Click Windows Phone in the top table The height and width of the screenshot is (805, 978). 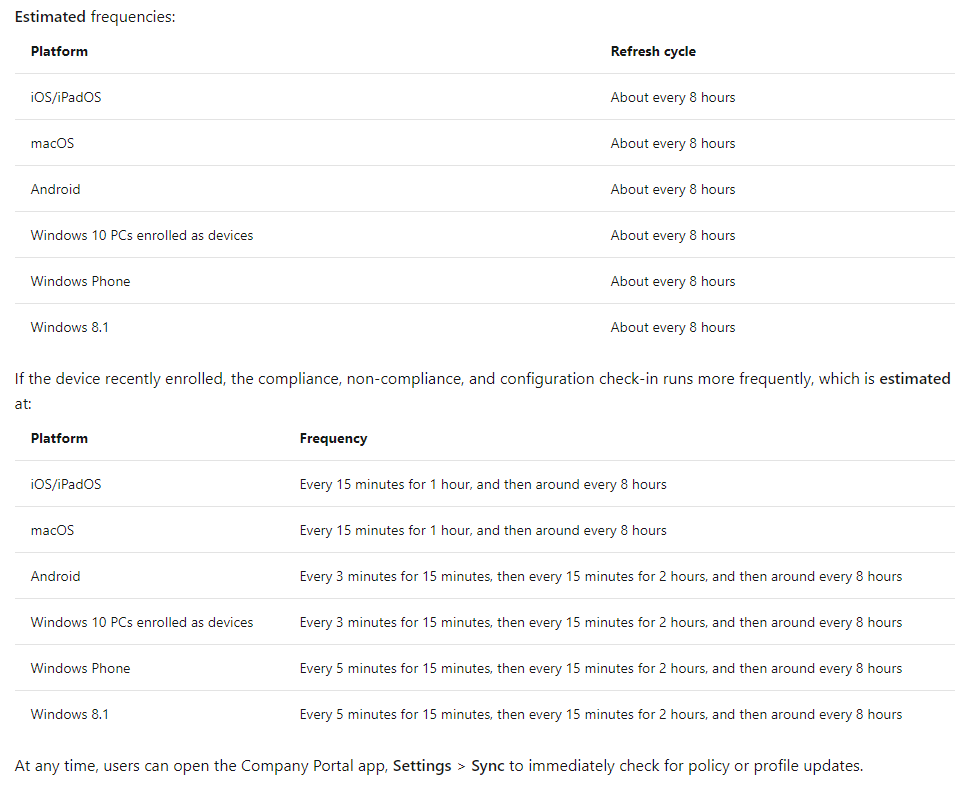coord(80,281)
